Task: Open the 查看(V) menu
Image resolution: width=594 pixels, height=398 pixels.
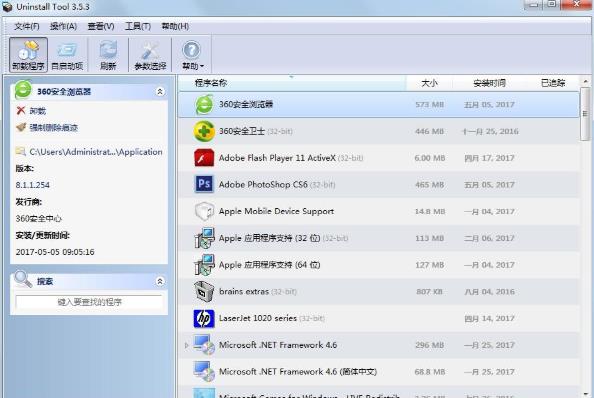Action: pyautogui.click(x=101, y=26)
